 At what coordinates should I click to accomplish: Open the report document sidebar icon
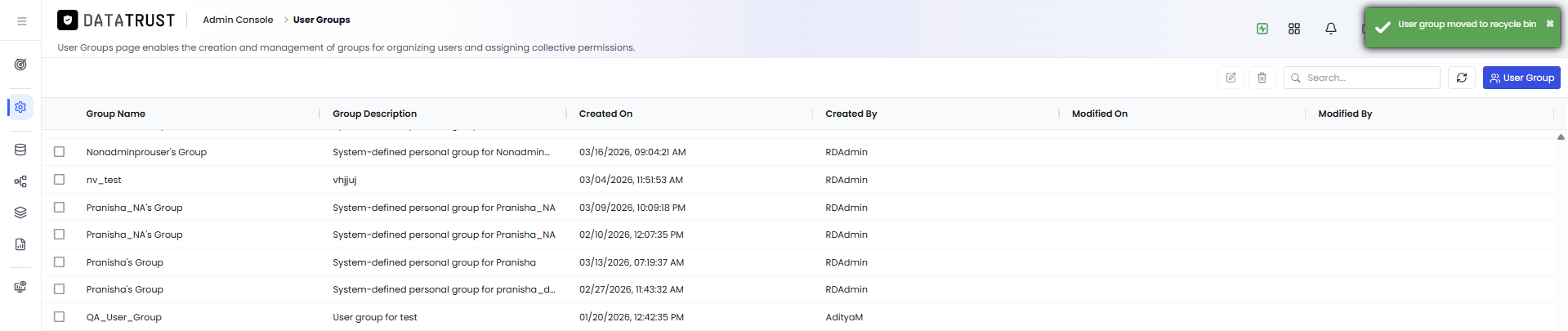(20, 244)
